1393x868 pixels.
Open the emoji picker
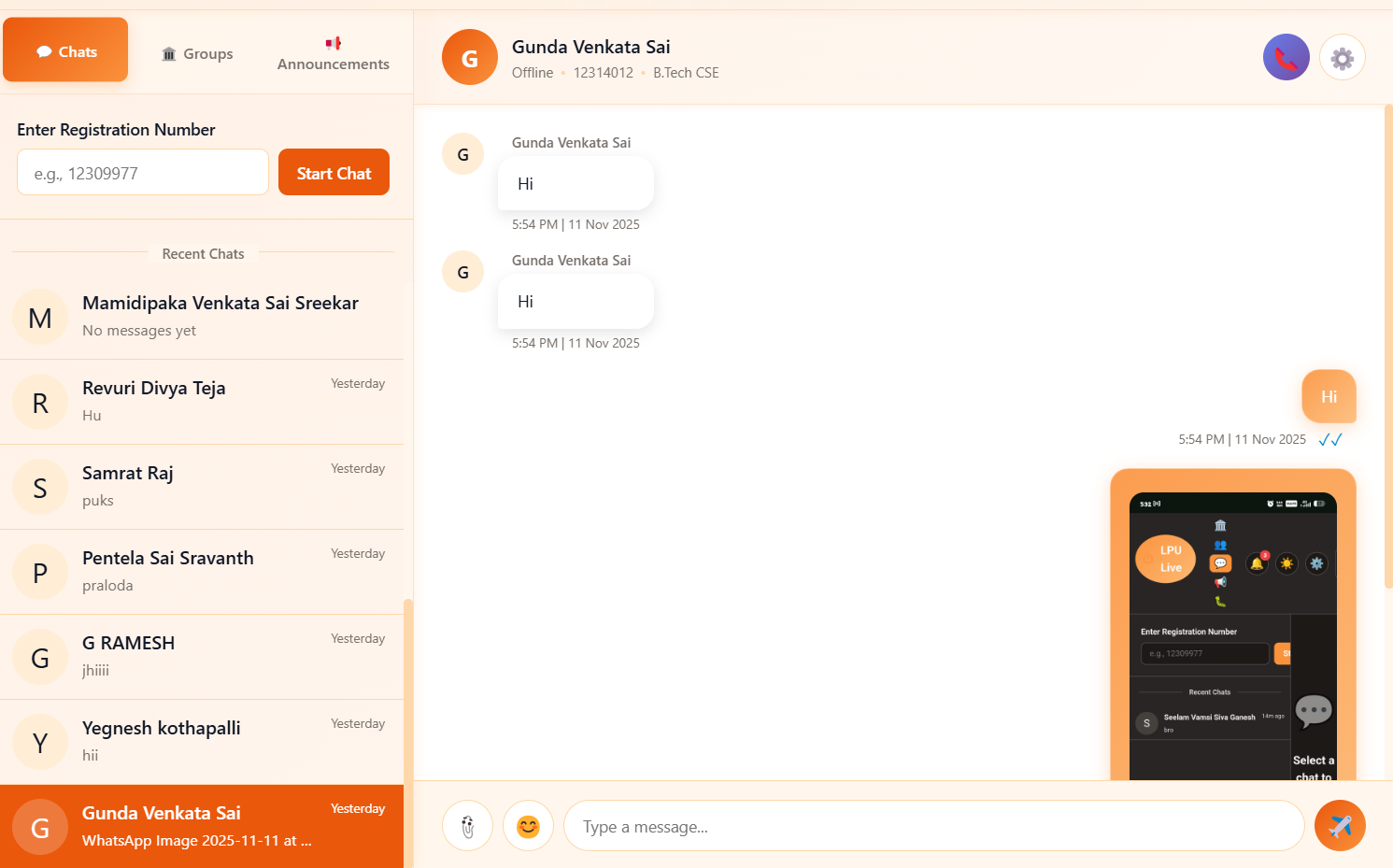[528, 825]
